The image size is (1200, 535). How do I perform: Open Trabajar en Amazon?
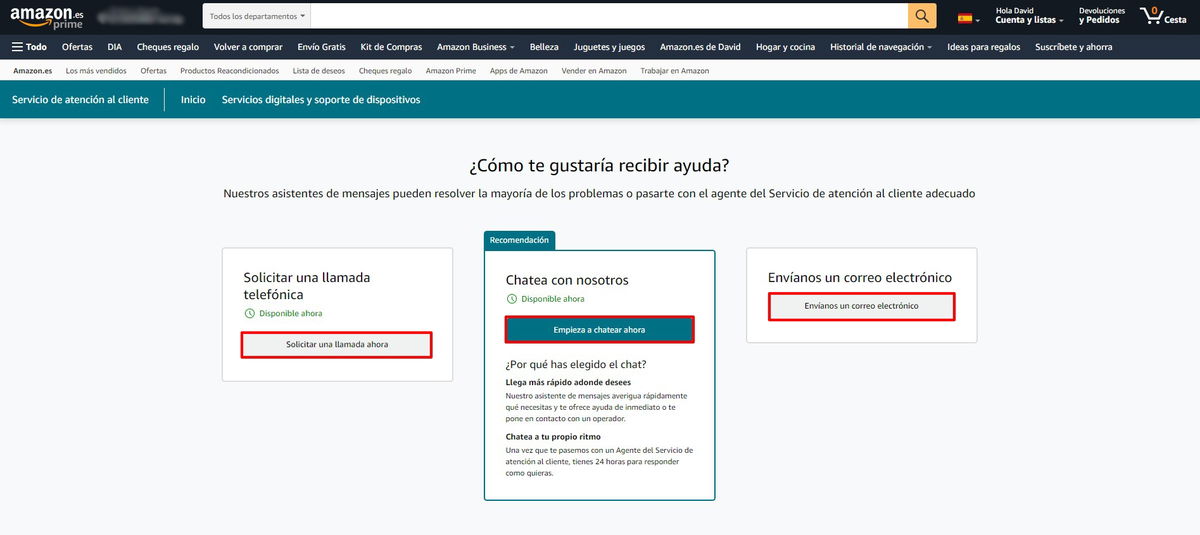pyautogui.click(x=675, y=71)
